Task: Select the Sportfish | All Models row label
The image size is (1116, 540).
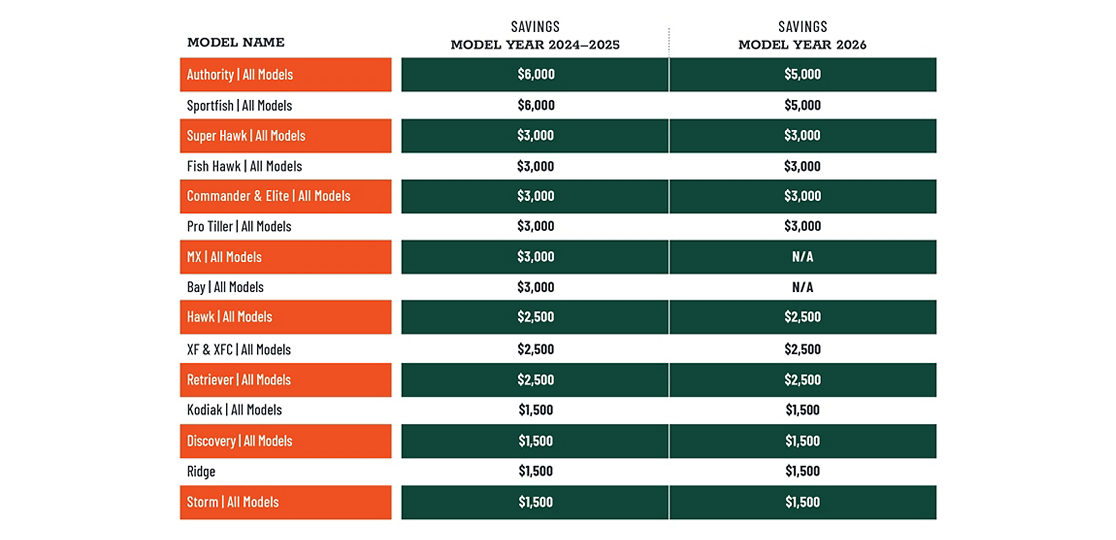Action: point(239,105)
